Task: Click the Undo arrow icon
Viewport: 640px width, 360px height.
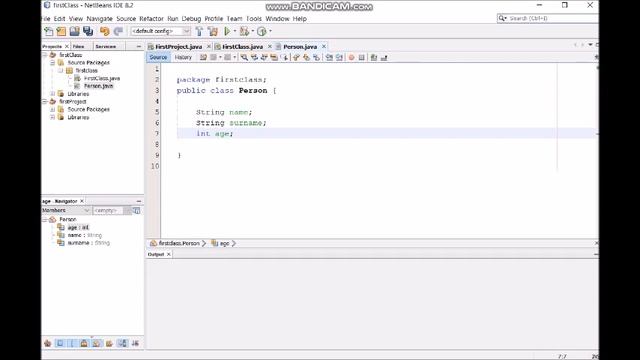Action: 104,31
